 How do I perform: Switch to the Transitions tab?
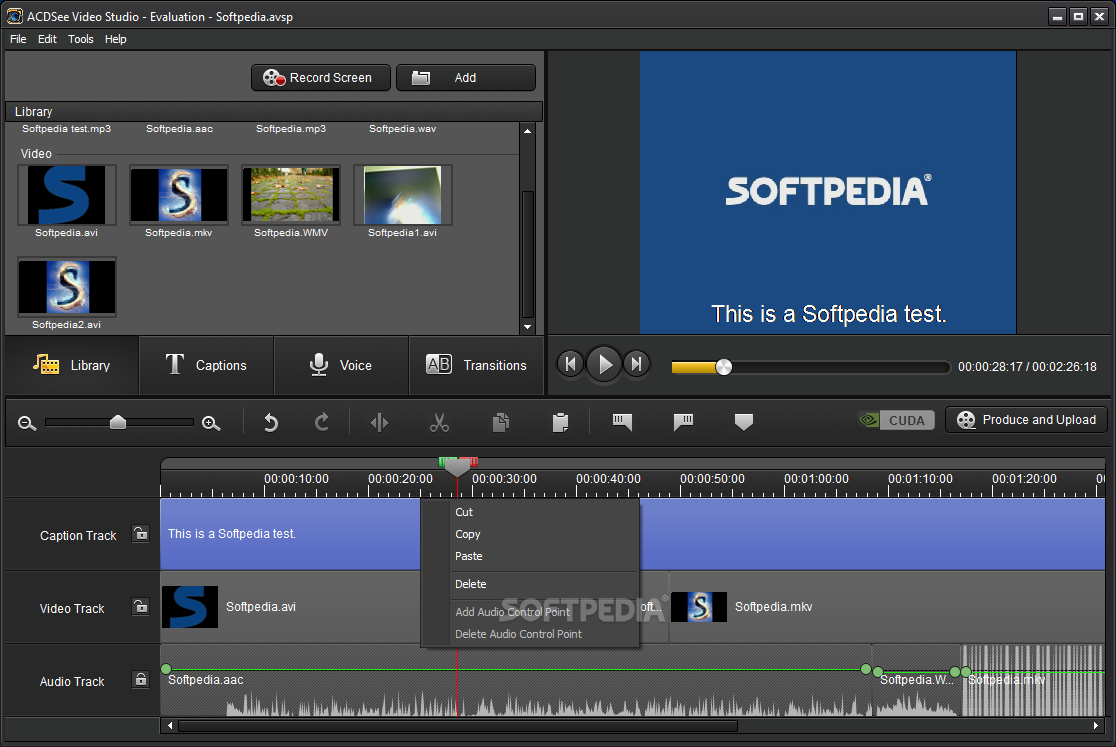click(x=476, y=365)
